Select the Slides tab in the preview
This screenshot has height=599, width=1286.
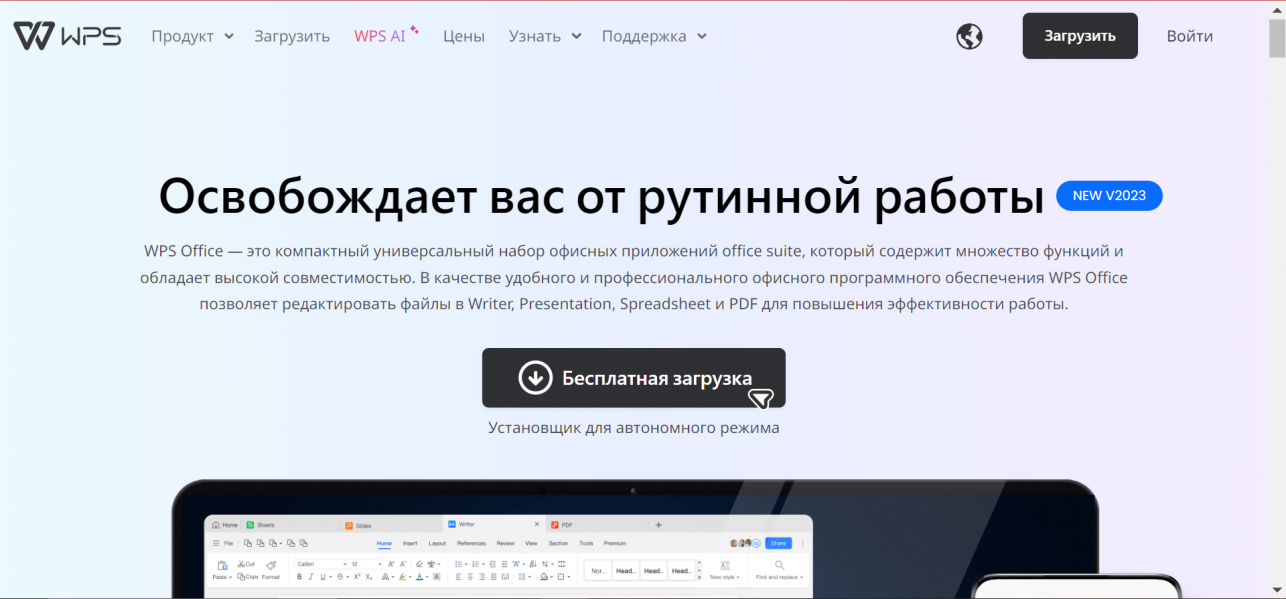[x=358, y=524]
